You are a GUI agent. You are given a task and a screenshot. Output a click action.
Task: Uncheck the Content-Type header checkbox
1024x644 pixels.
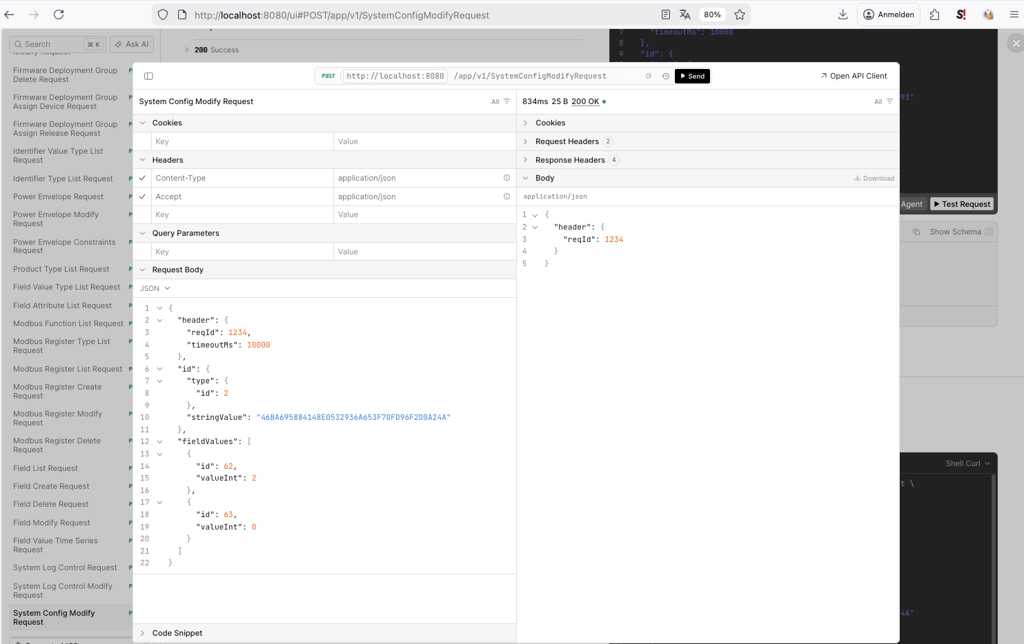pos(142,178)
